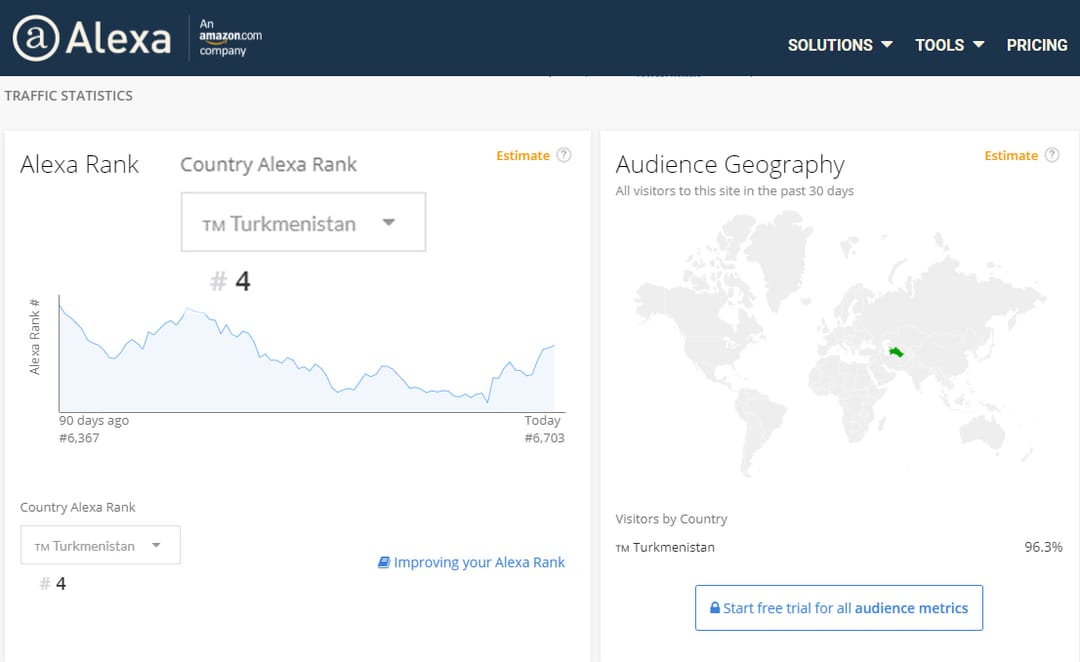The height and width of the screenshot is (662, 1080).
Task: Click help icon beside Audience Geography Estimate
Action: [x=1052, y=155]
